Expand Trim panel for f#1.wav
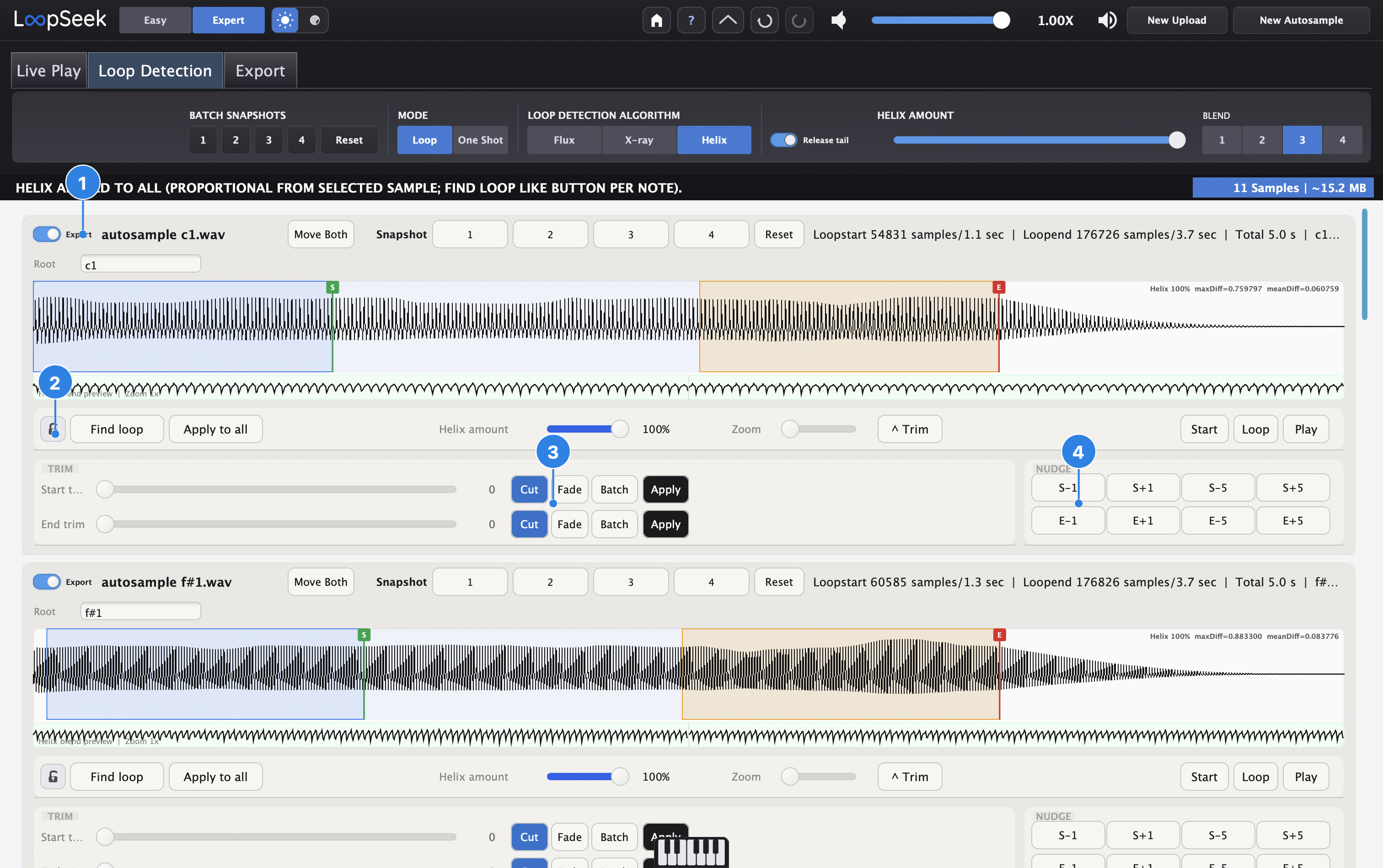 coord(909,777)
